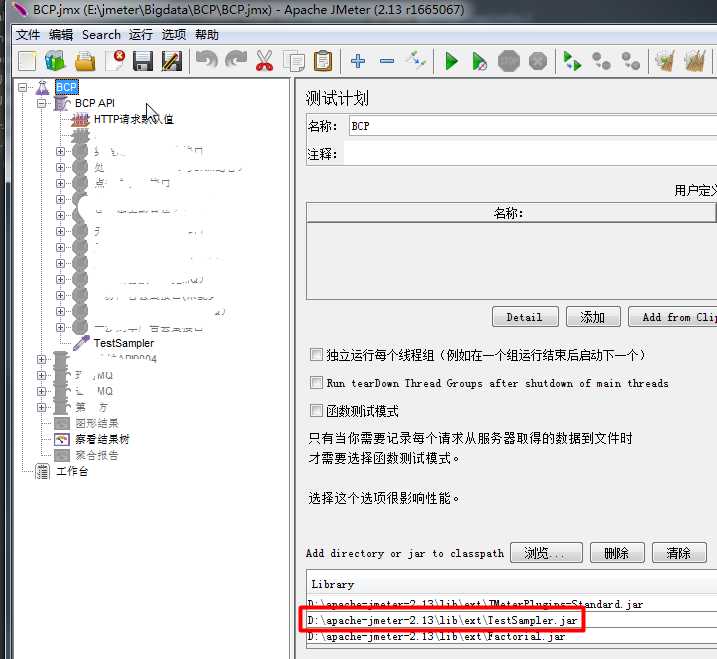
Task: Toggle Run tearDown Thread Groups checkbox
Action: pyautogui.click(x=316, y=382)
